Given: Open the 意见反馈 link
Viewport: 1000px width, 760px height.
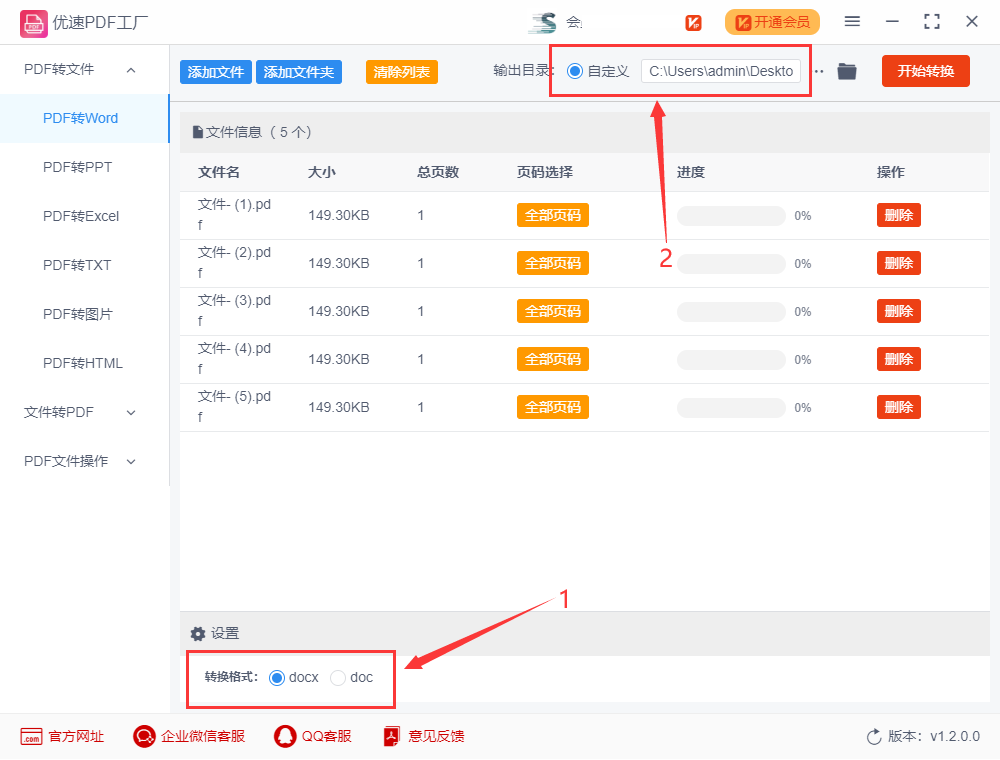Looking at the screenshot, I should [436, 736].
